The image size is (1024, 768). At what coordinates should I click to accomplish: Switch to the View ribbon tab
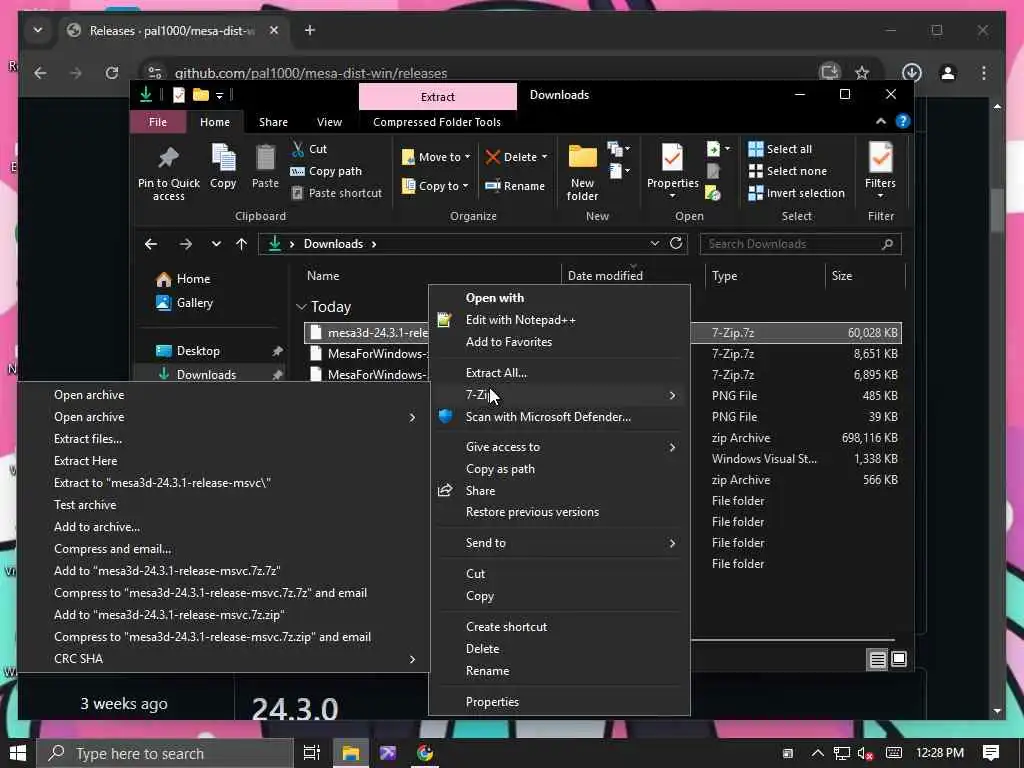[329, 122]
